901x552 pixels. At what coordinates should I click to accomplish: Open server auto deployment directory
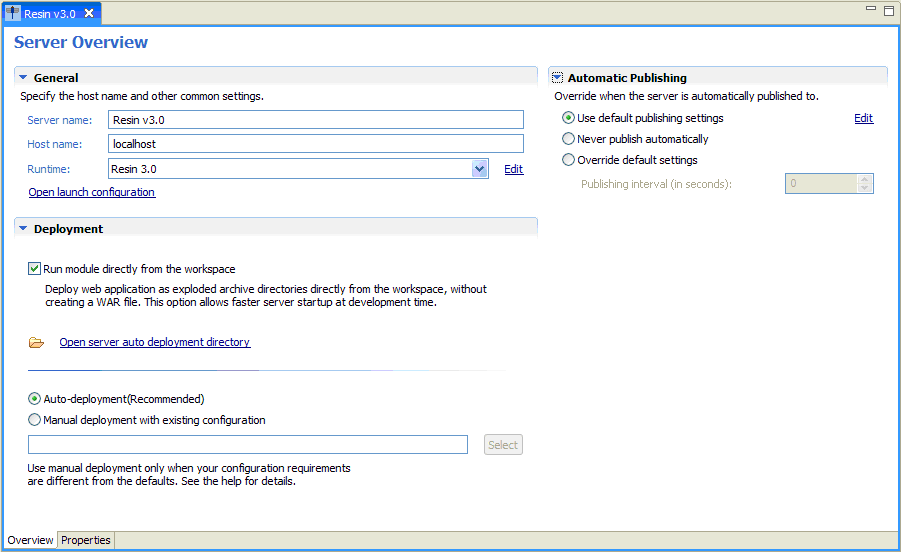155,342
